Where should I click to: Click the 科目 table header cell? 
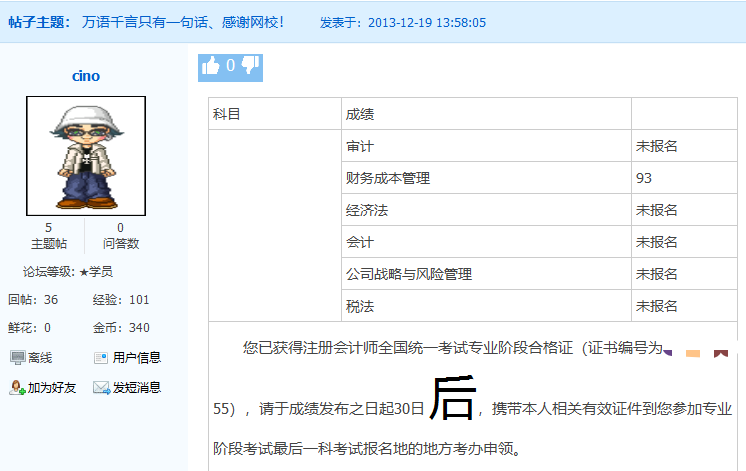[275, 114]
